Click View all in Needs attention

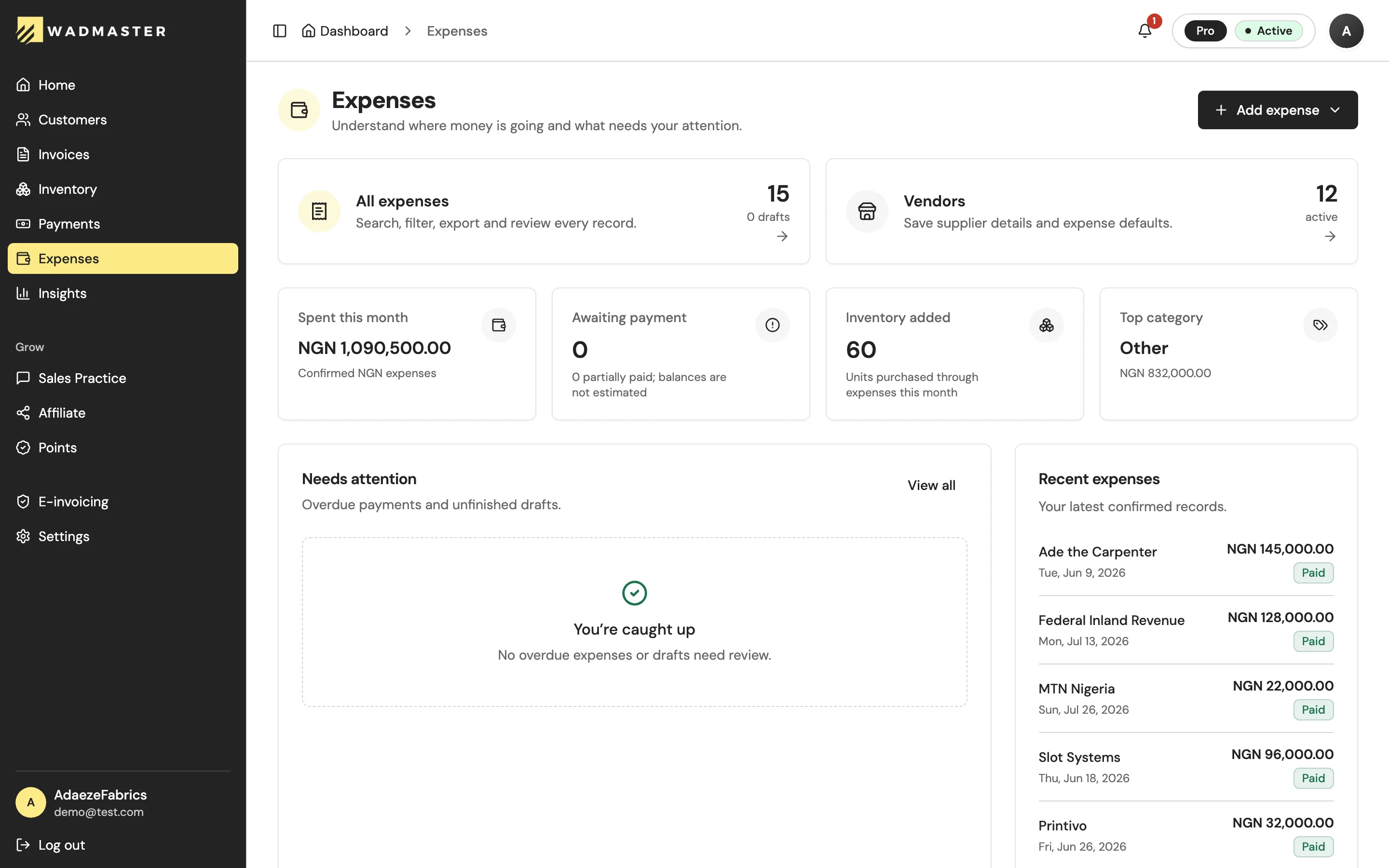coord(931,485)
